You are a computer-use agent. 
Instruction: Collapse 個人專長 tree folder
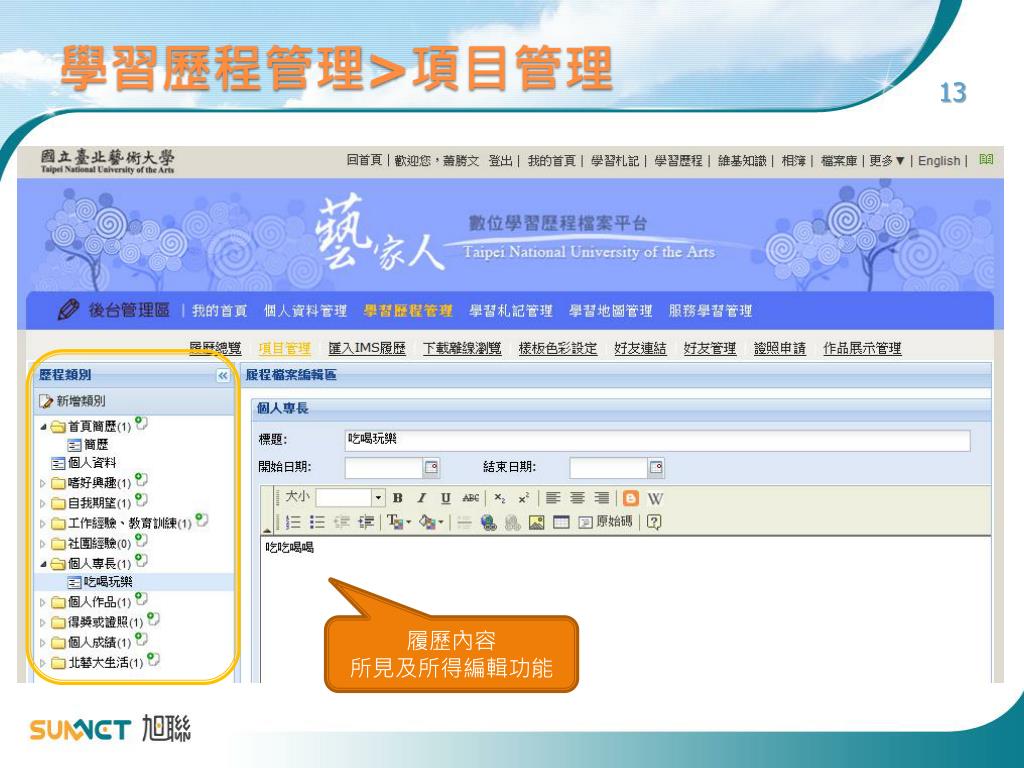click(43, 564)
